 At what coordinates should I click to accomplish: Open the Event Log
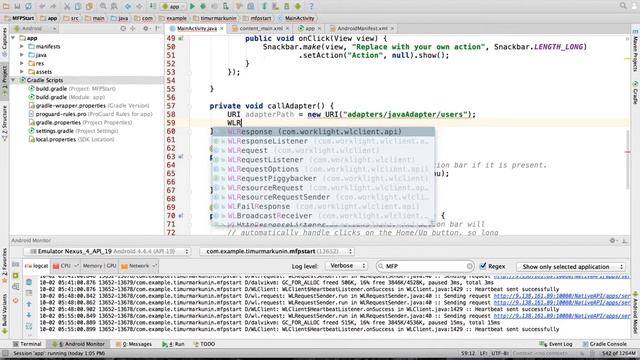coord(556,344)
